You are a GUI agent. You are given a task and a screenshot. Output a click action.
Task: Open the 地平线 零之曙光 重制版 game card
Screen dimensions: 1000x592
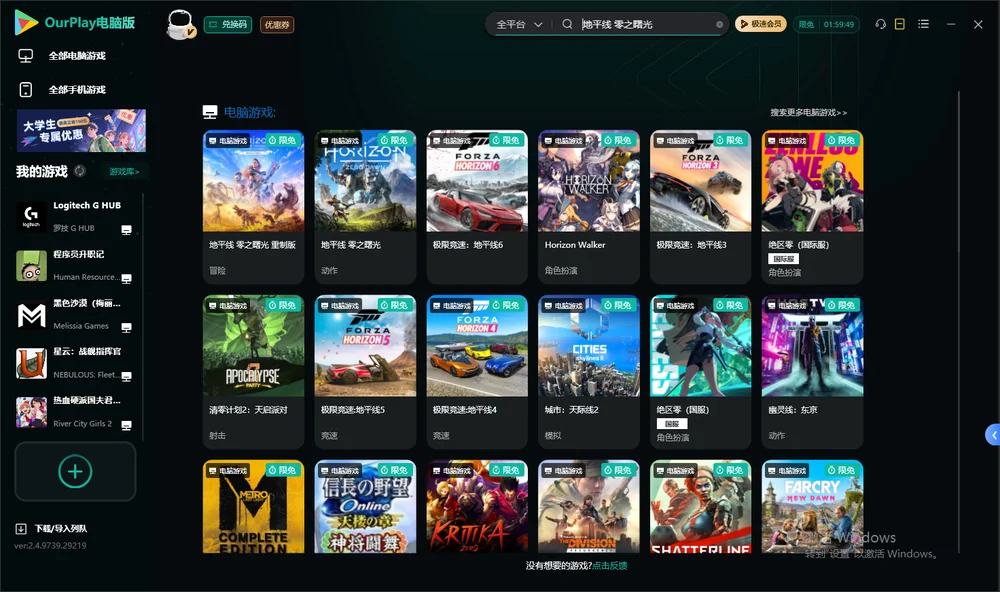[253, 207]
